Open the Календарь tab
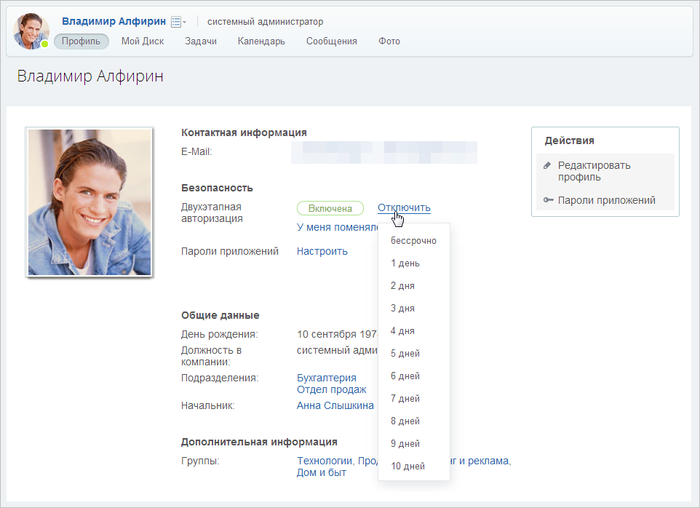This screenshot has height=508, width=700. (261, 41)
